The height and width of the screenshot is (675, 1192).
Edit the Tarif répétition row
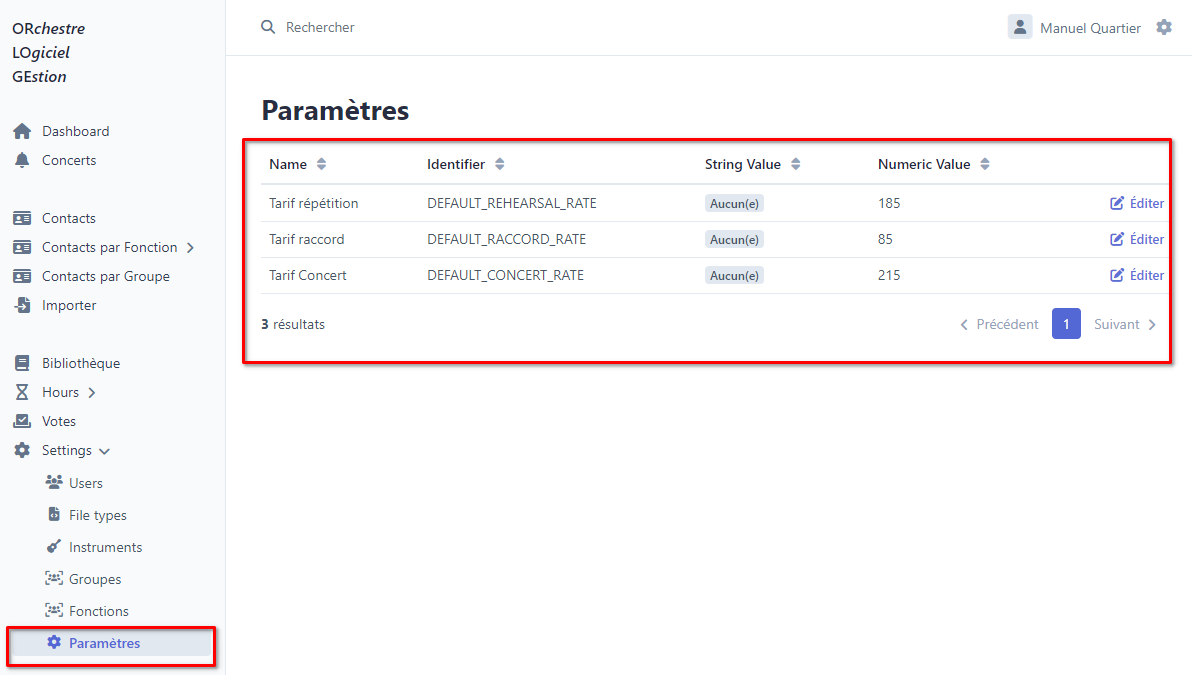click(x=1137, y=203)
